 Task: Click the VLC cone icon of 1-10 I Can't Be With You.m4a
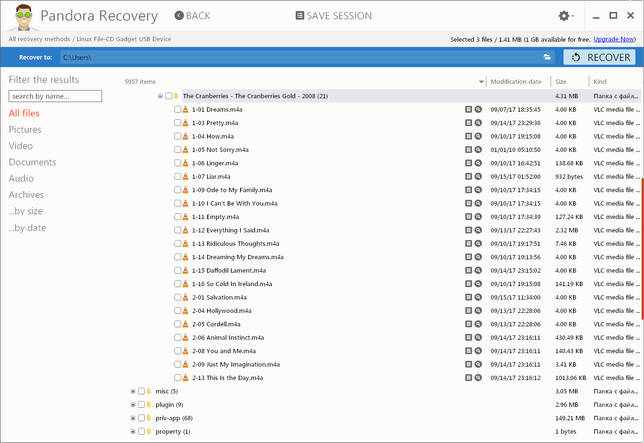(185, 203)
